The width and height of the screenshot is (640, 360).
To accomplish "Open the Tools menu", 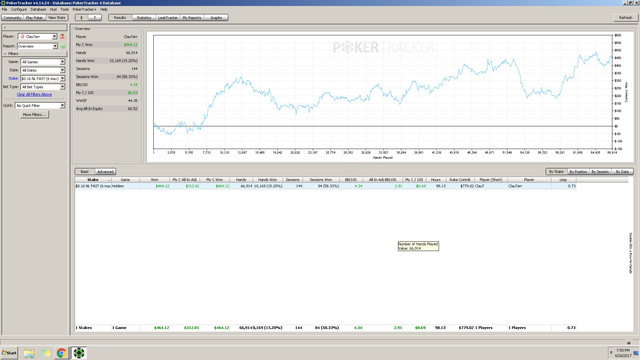I will [x=64, y=9].
